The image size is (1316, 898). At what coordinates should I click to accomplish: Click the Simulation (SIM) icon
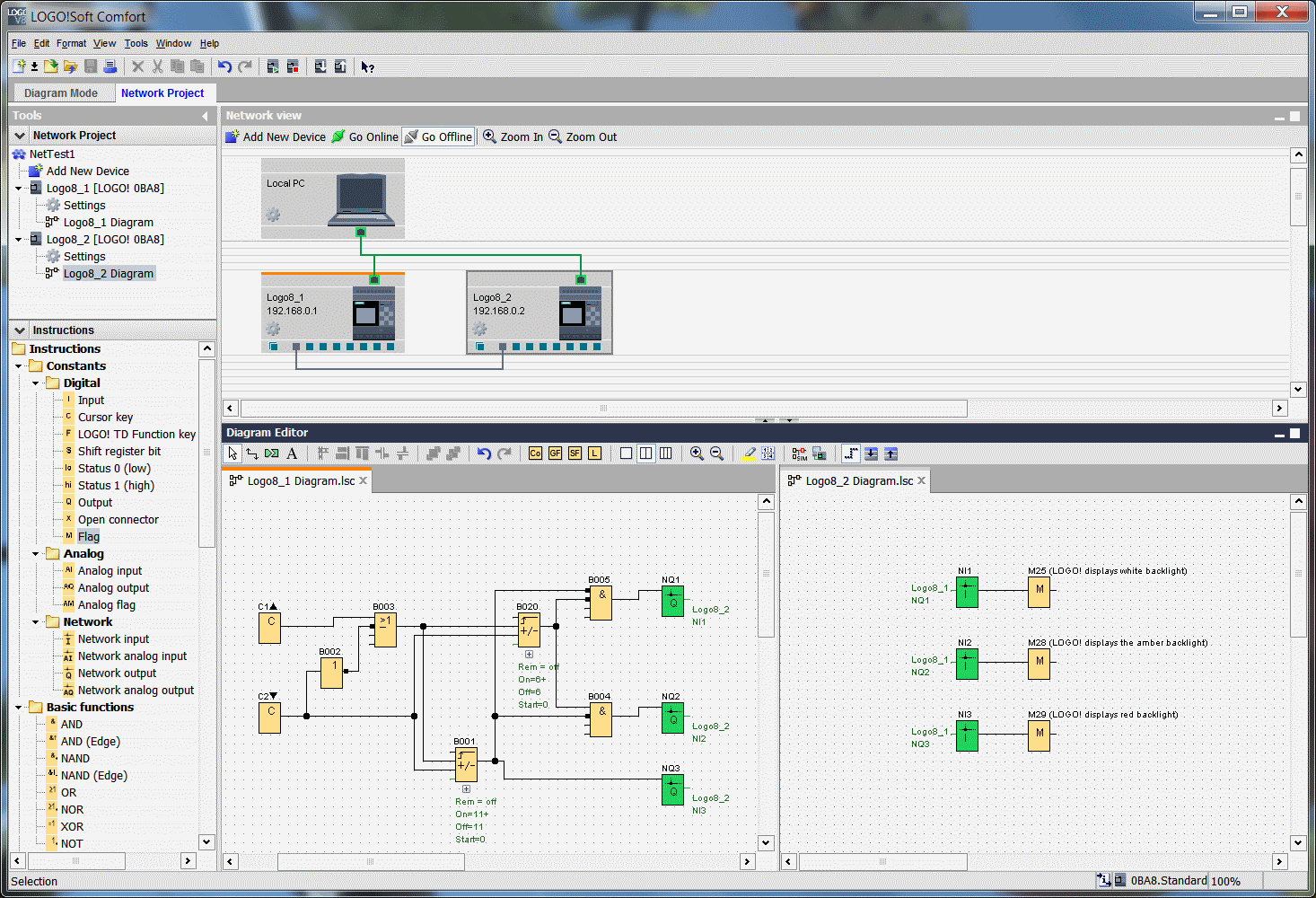pyautogui.click(x=799, y=453)
